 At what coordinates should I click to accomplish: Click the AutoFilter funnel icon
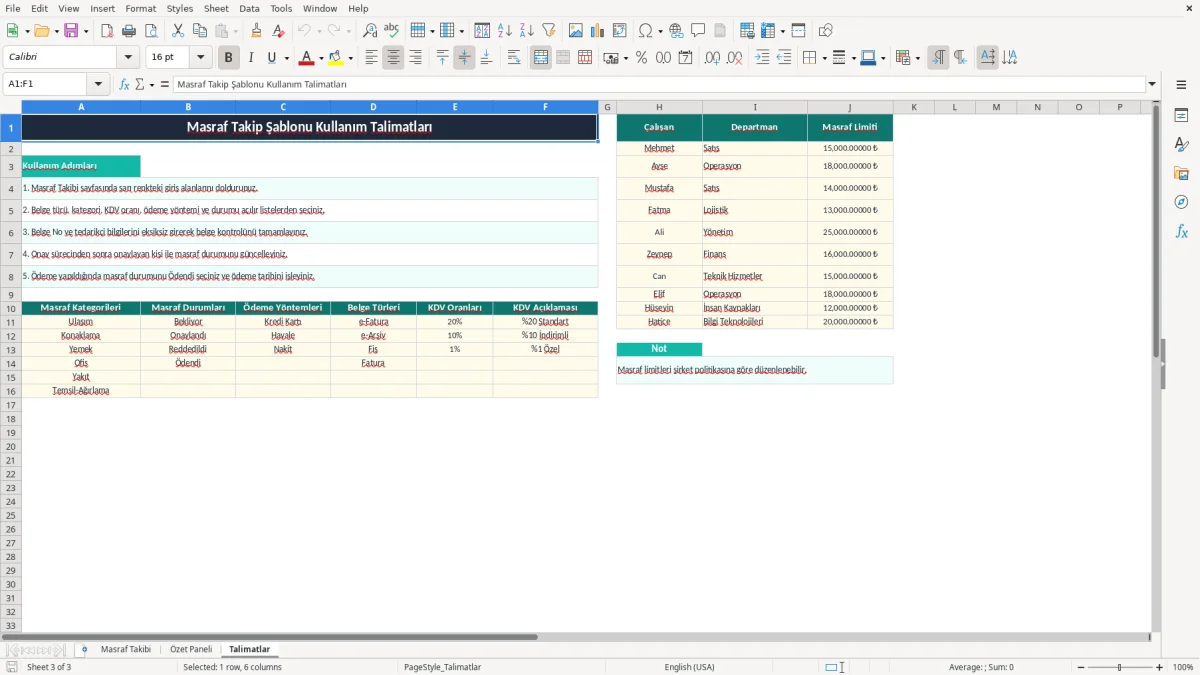coord(549,31)
